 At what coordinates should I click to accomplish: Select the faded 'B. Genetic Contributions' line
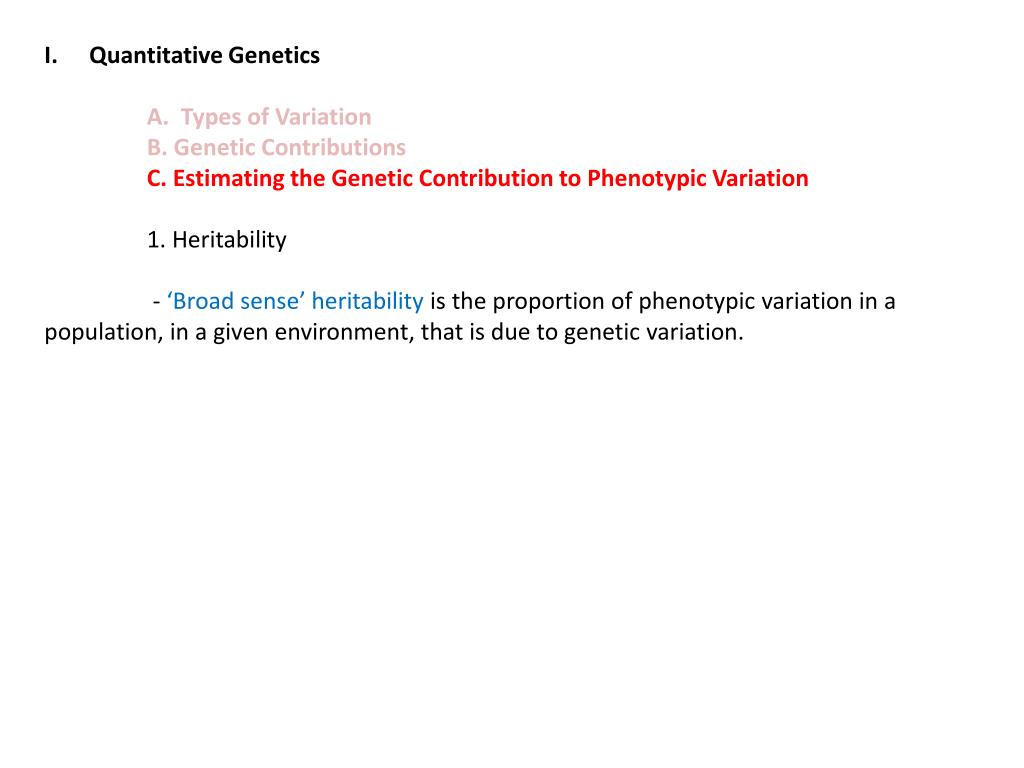tap(276, 148)
